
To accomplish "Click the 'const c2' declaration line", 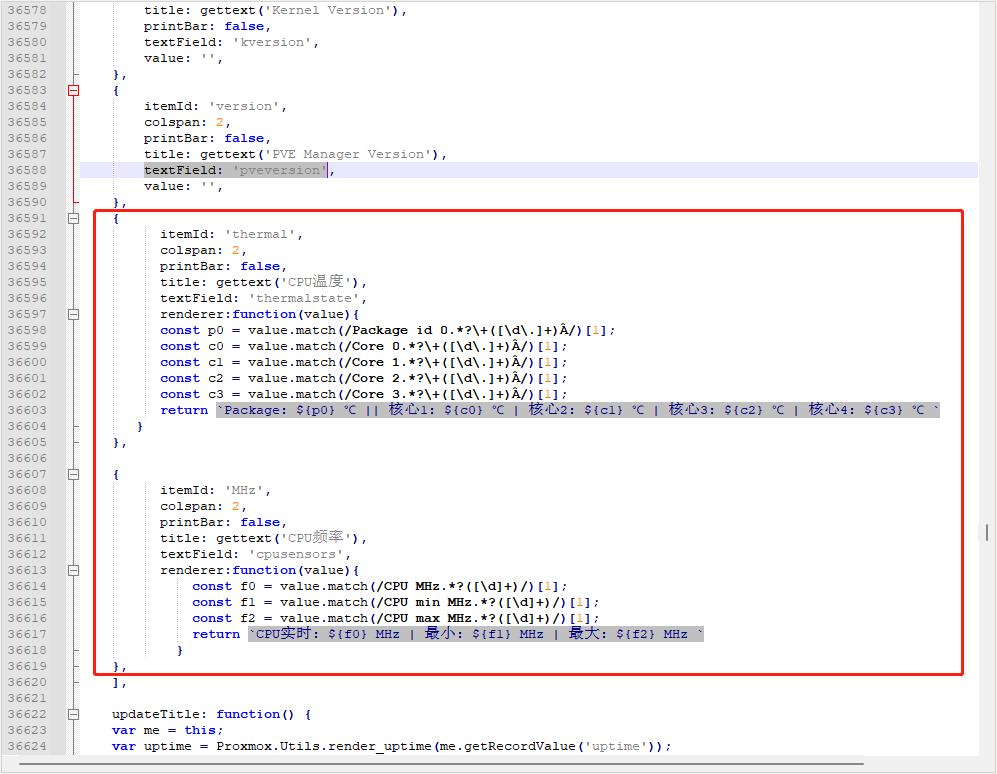I will tap(363, 378).
